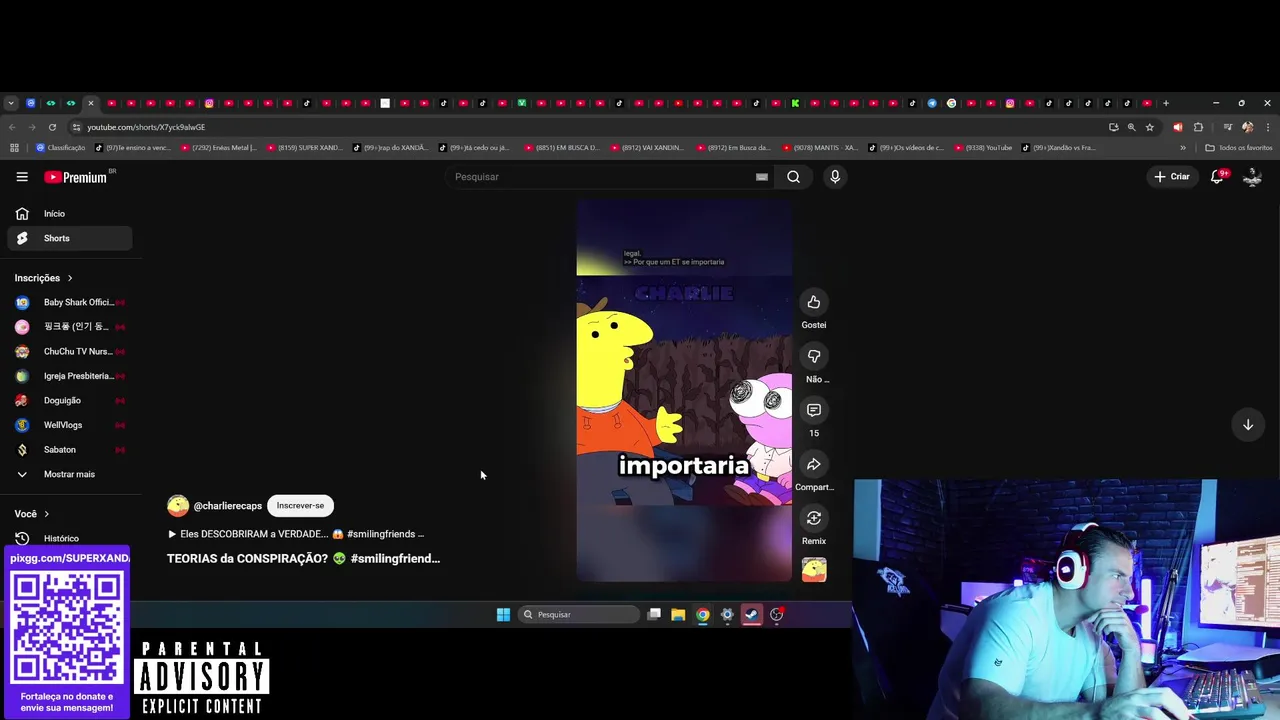The width and height of the screenshot is (1280, 720).
Task: Open the sound thumbnail below Remix
Action: pos(814,570)
